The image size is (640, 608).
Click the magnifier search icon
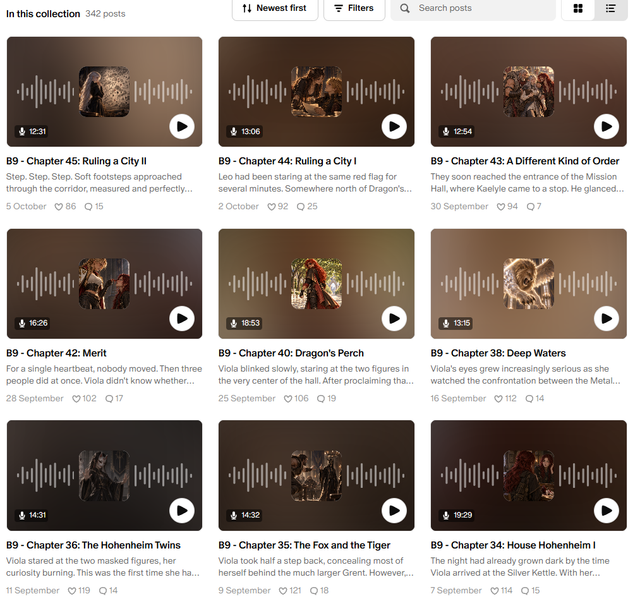[404, 8]
